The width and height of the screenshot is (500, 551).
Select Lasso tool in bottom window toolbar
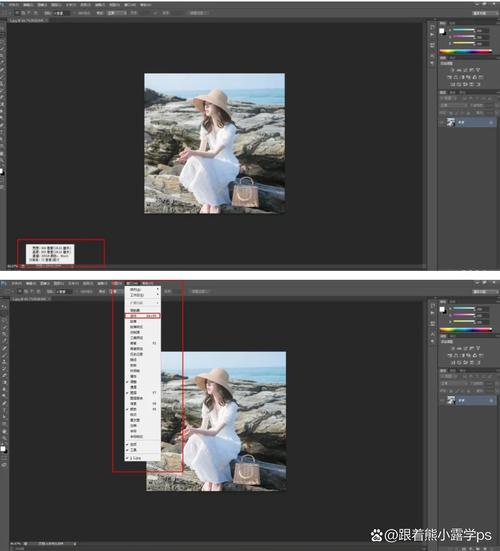coord(4,321)
